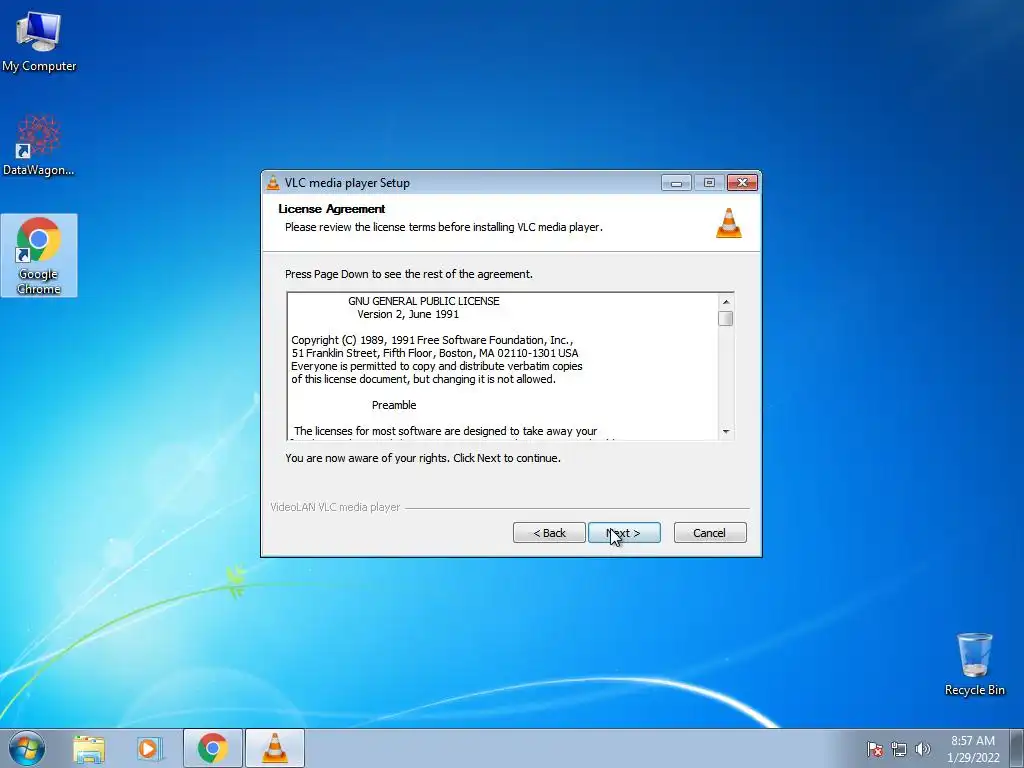Open the volume speaker icon in tray
The width and height of the screenshot is (1024, 768).
923,749
